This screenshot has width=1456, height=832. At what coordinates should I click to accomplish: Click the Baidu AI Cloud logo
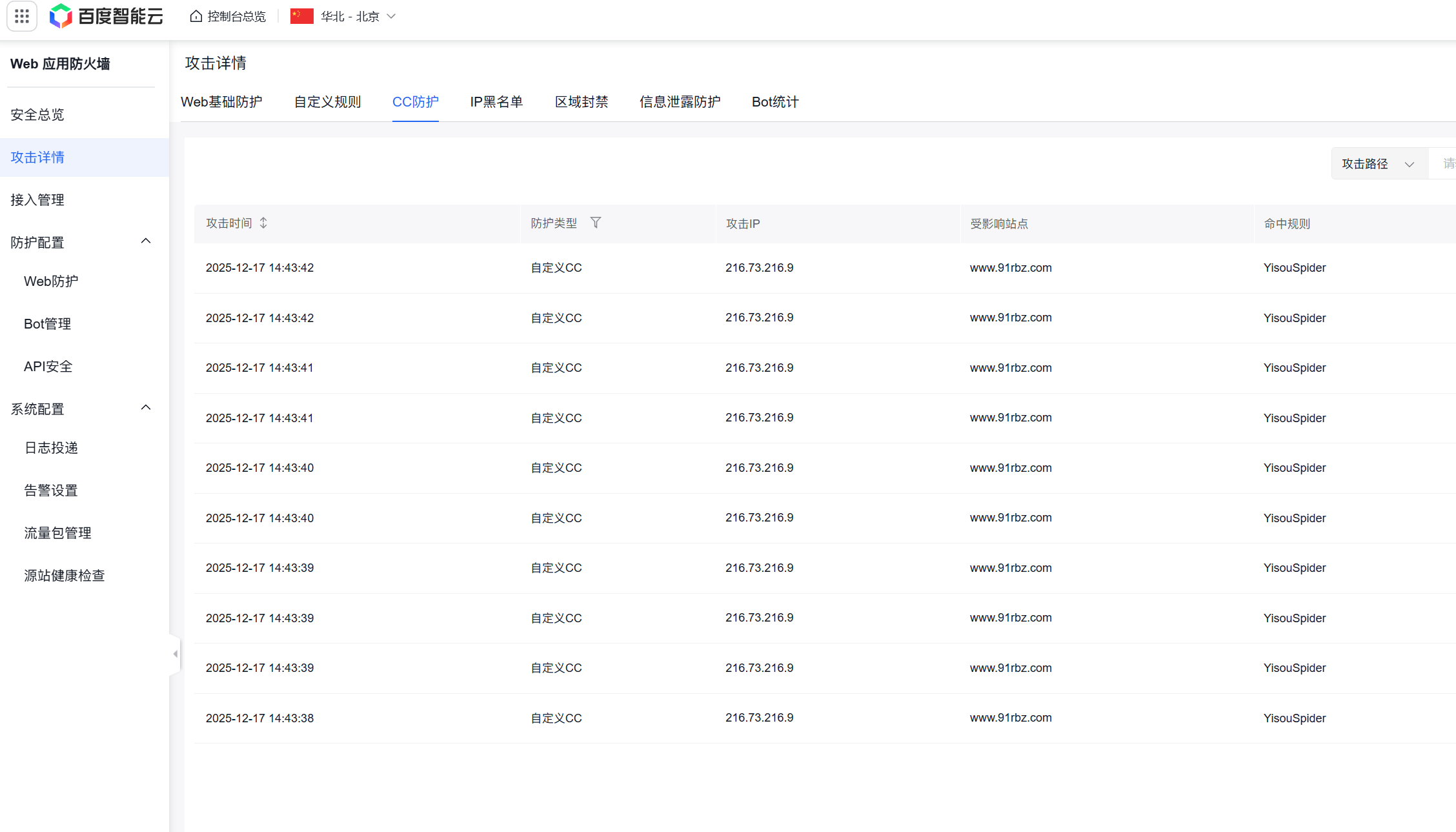point(106,16)
